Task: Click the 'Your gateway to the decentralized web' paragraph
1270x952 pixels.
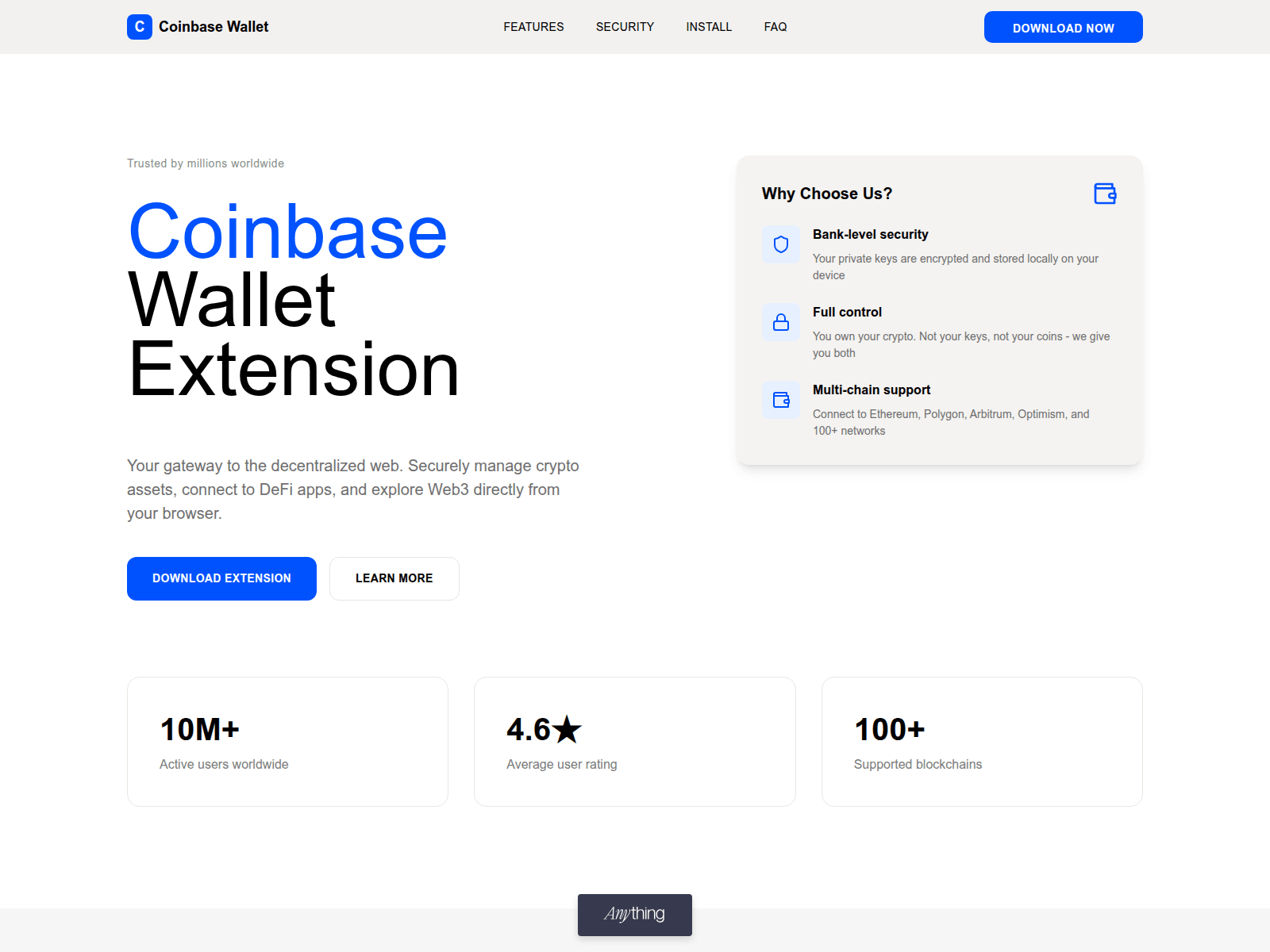Action: pos(353,489)
